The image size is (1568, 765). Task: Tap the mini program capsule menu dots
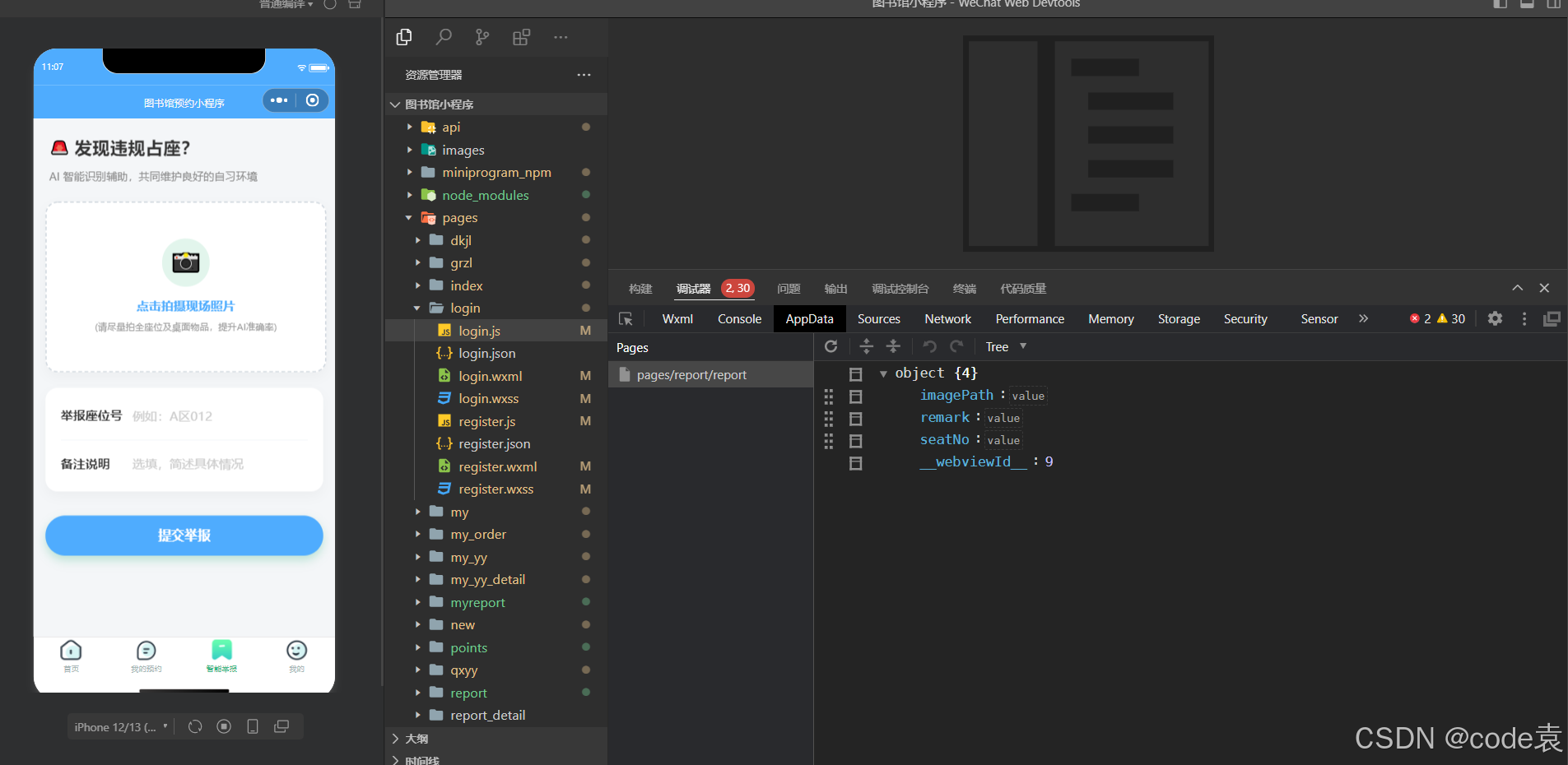click(279, 100)
